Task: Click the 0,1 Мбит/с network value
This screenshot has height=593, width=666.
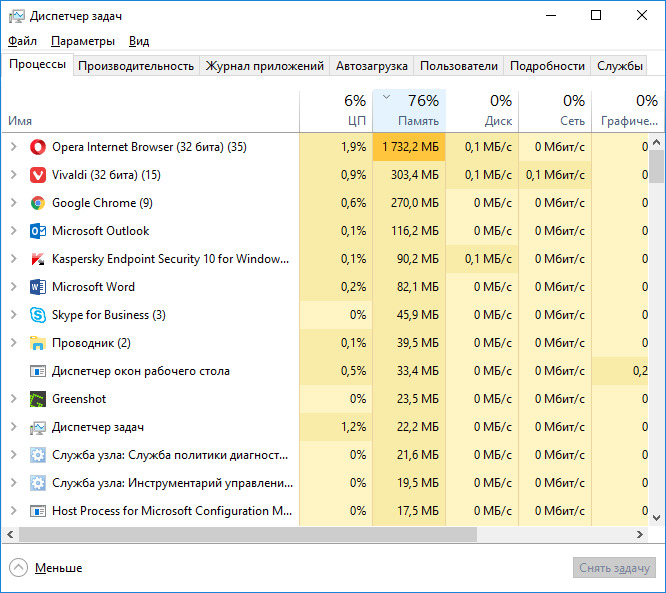Action: [555, 175]
